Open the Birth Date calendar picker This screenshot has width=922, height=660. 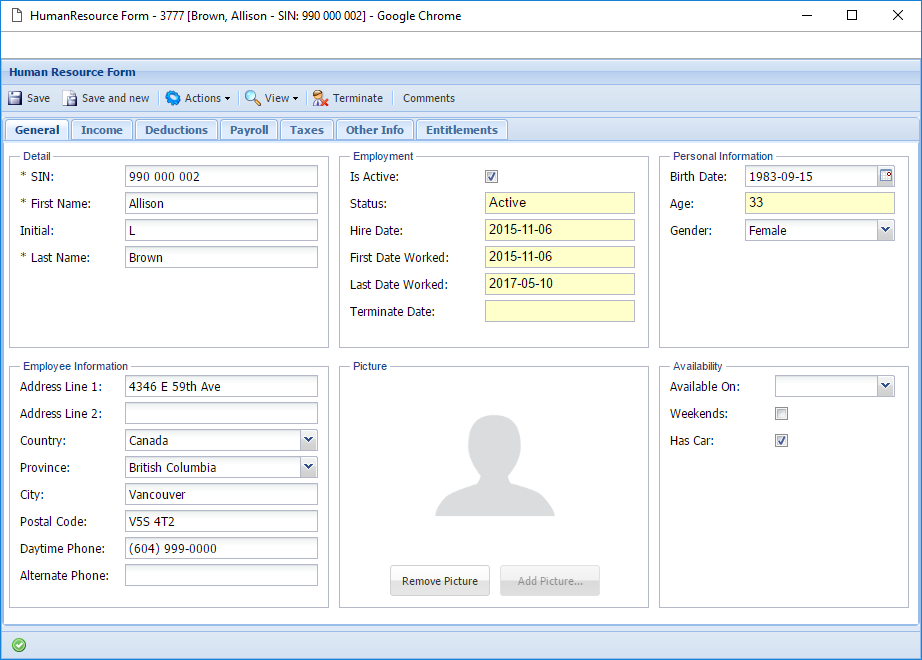point(885,176)
